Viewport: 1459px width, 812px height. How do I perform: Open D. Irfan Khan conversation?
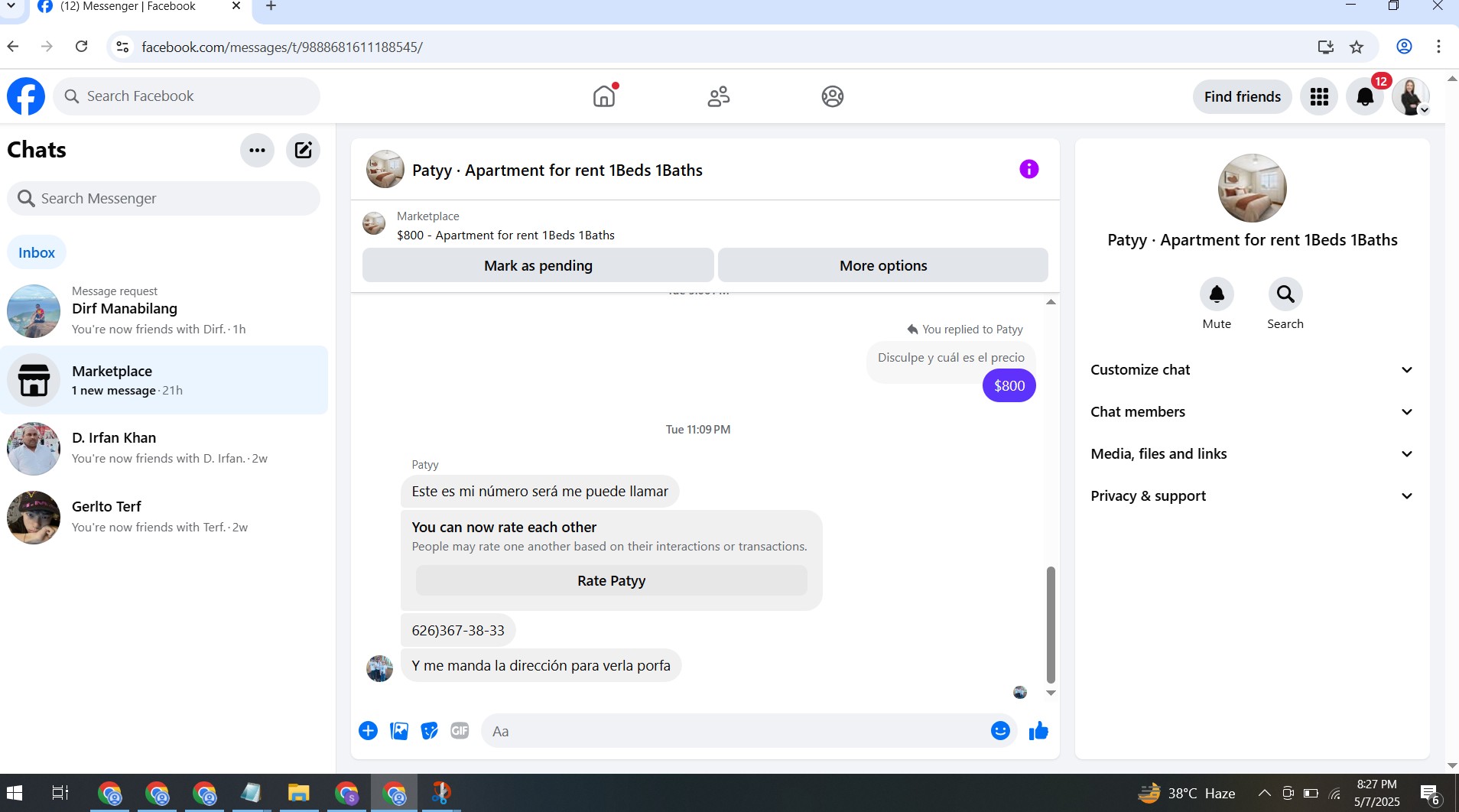[x=164, y=448]
